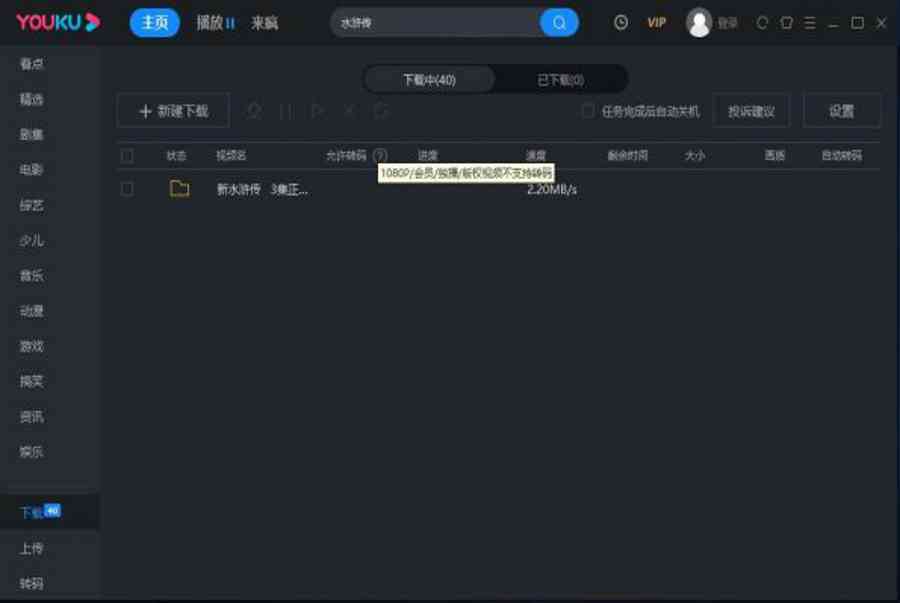
Task: Open the main menu hamburger icon
Action: click(x=810, y=22)
